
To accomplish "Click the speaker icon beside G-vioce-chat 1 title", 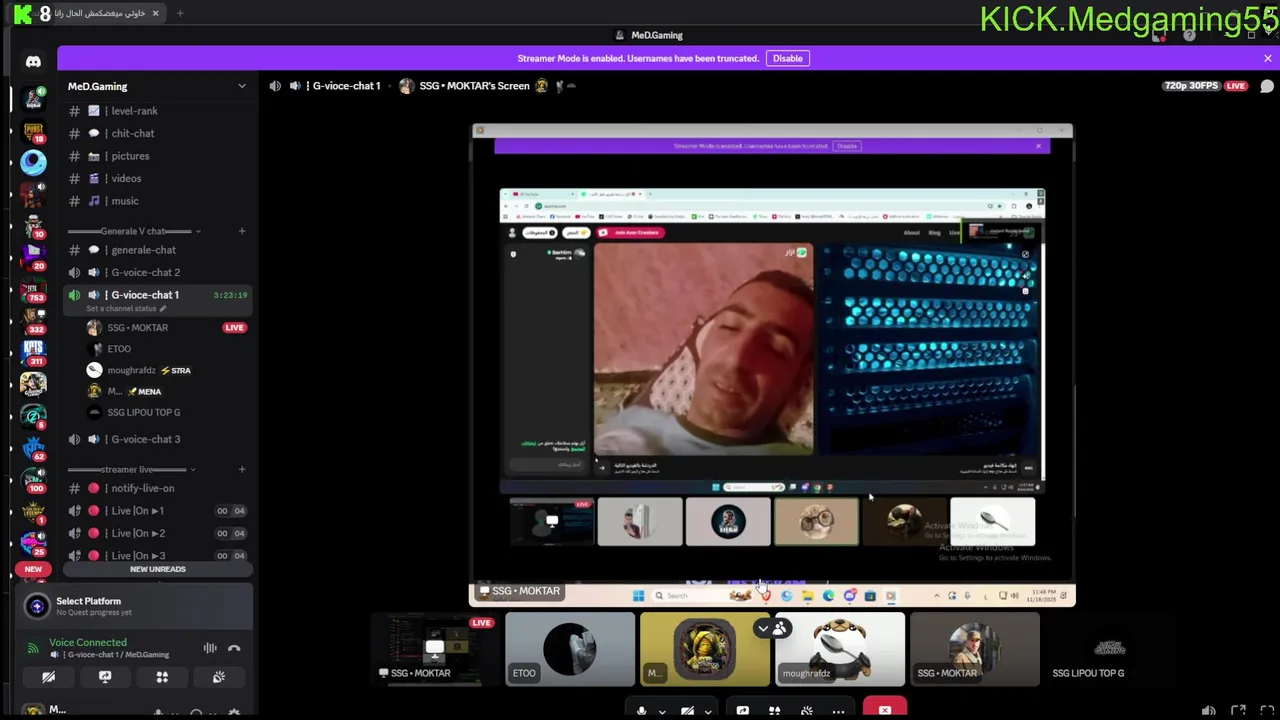I will (x=275, y=86).
